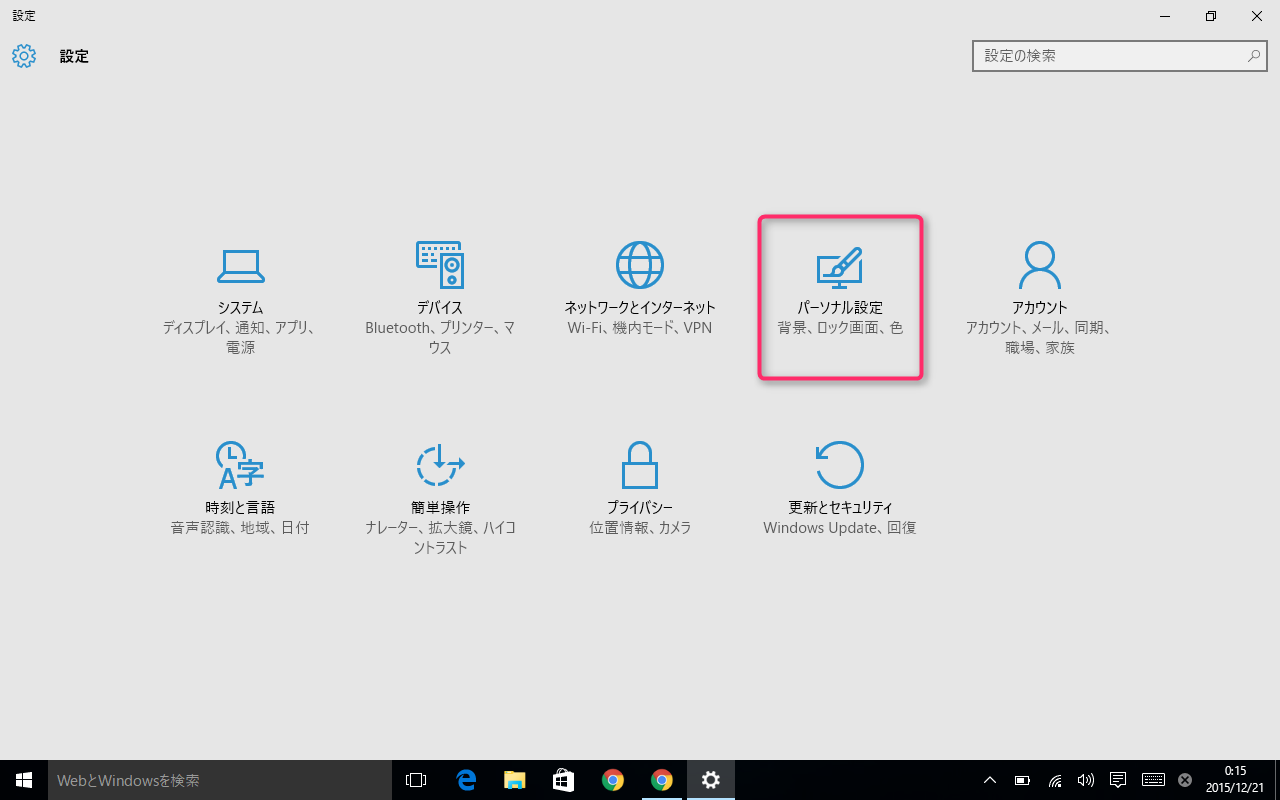
Task: Open the ネットワークとインターネット globe icon
Action: 640,265
